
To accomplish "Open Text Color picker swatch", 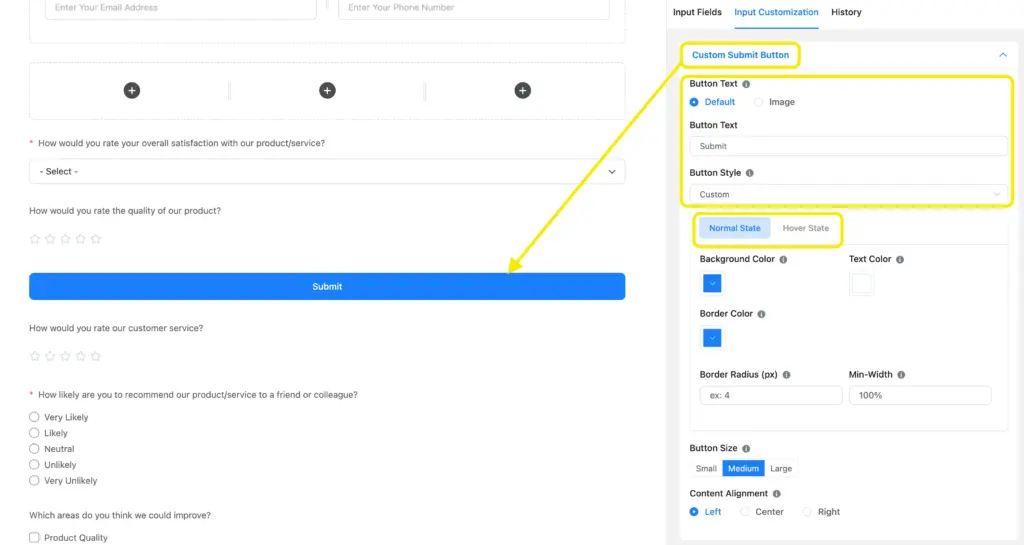I will 861,283.
